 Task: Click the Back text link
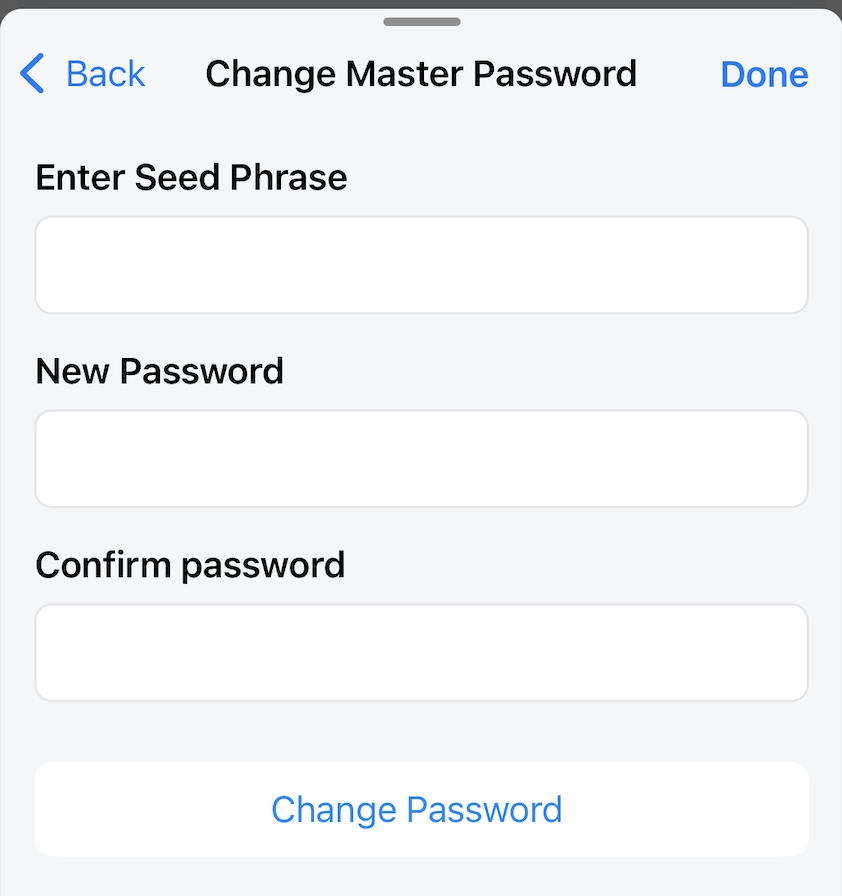point(105,74)
